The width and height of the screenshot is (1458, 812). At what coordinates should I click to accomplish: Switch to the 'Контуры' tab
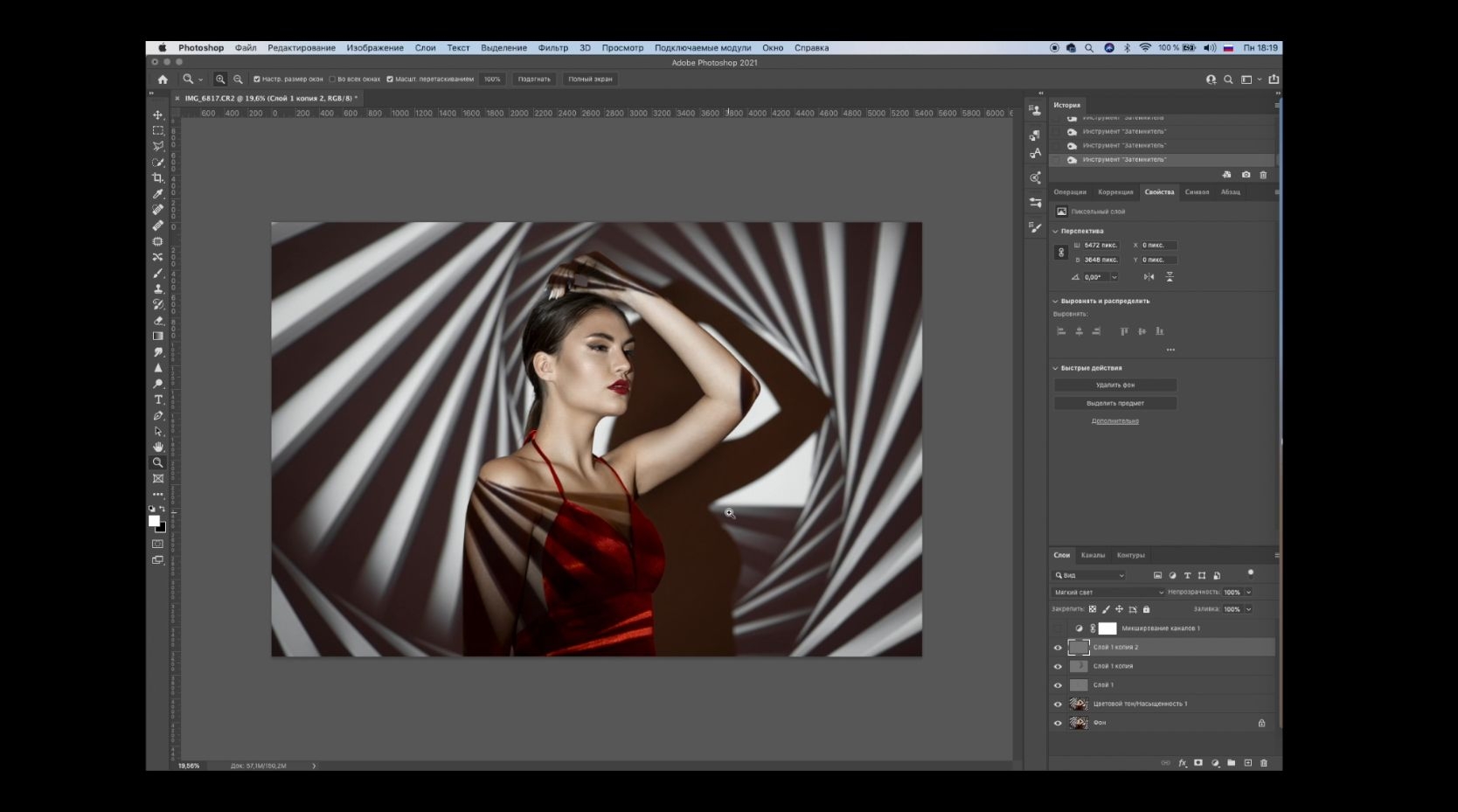(x=1131, y=555)
